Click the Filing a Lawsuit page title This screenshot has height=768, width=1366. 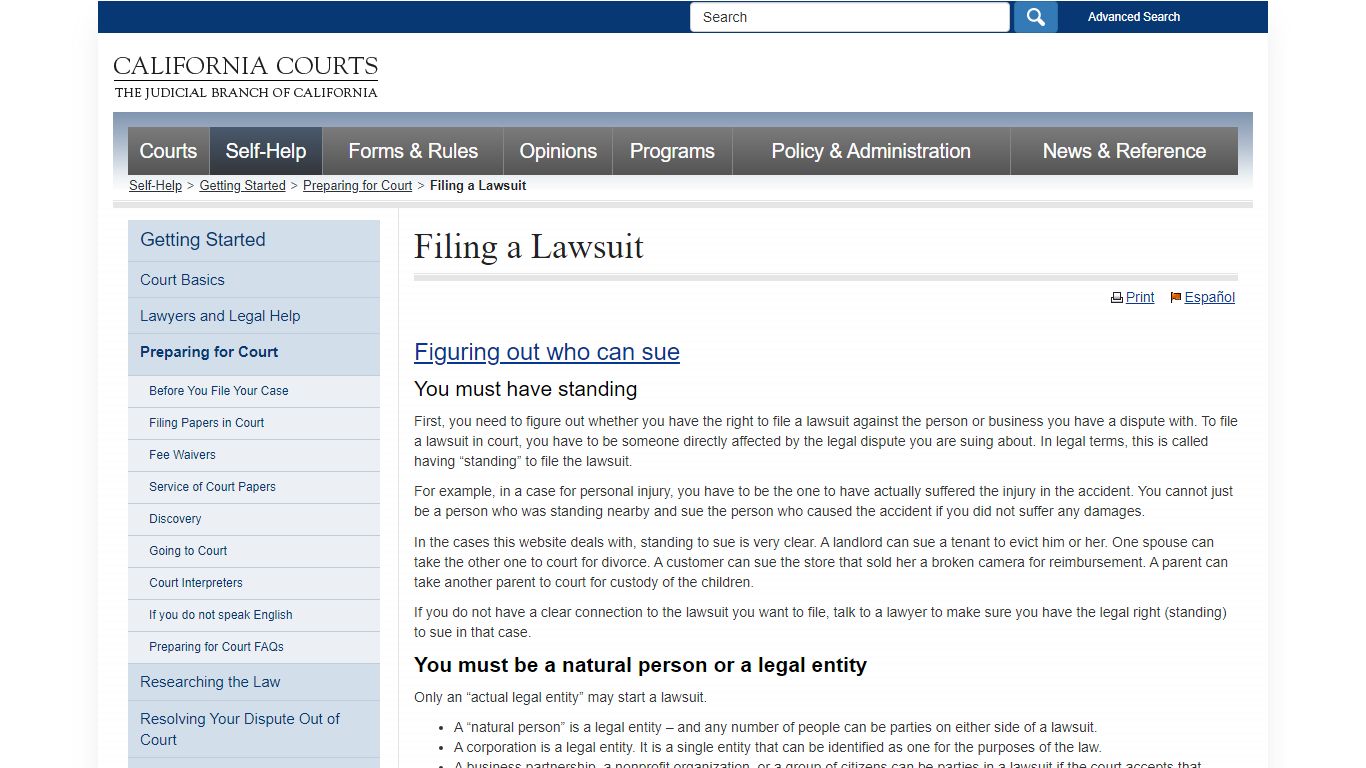pos(529,247)
